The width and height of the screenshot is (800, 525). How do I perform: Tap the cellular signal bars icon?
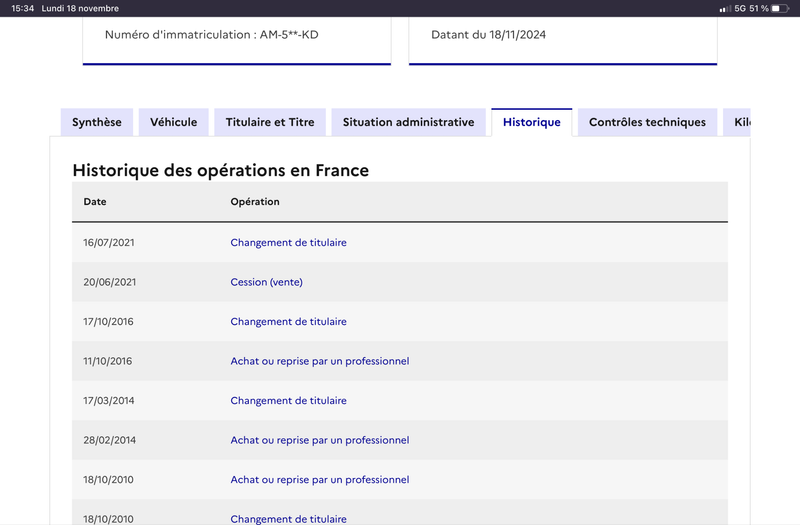tap(725, 9)
